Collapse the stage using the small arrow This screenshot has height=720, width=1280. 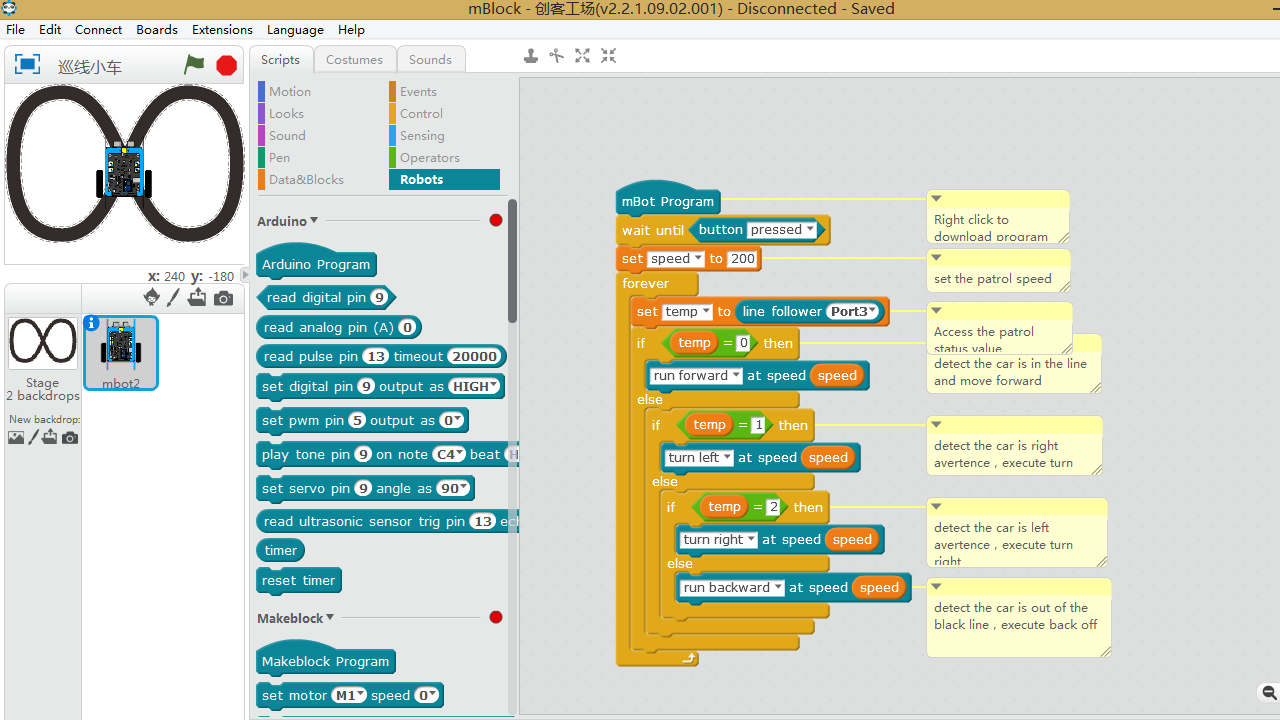[x=246, y=275]
